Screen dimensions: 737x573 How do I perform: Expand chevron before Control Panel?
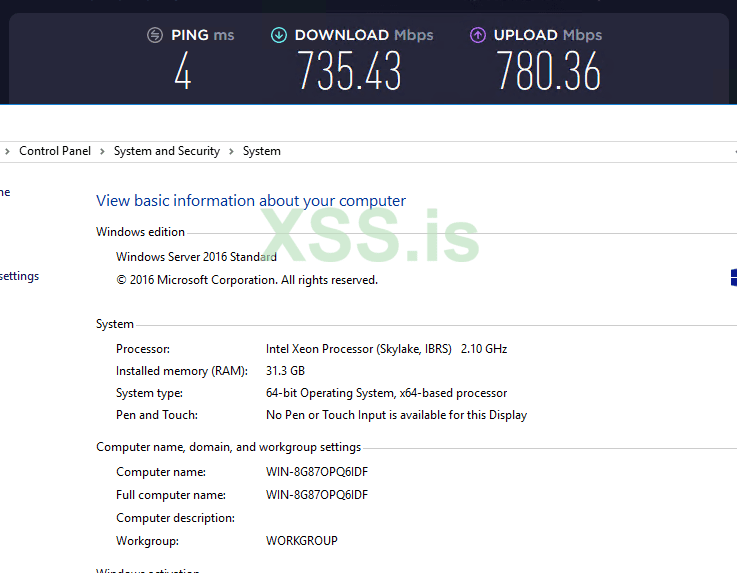(7, 151)
